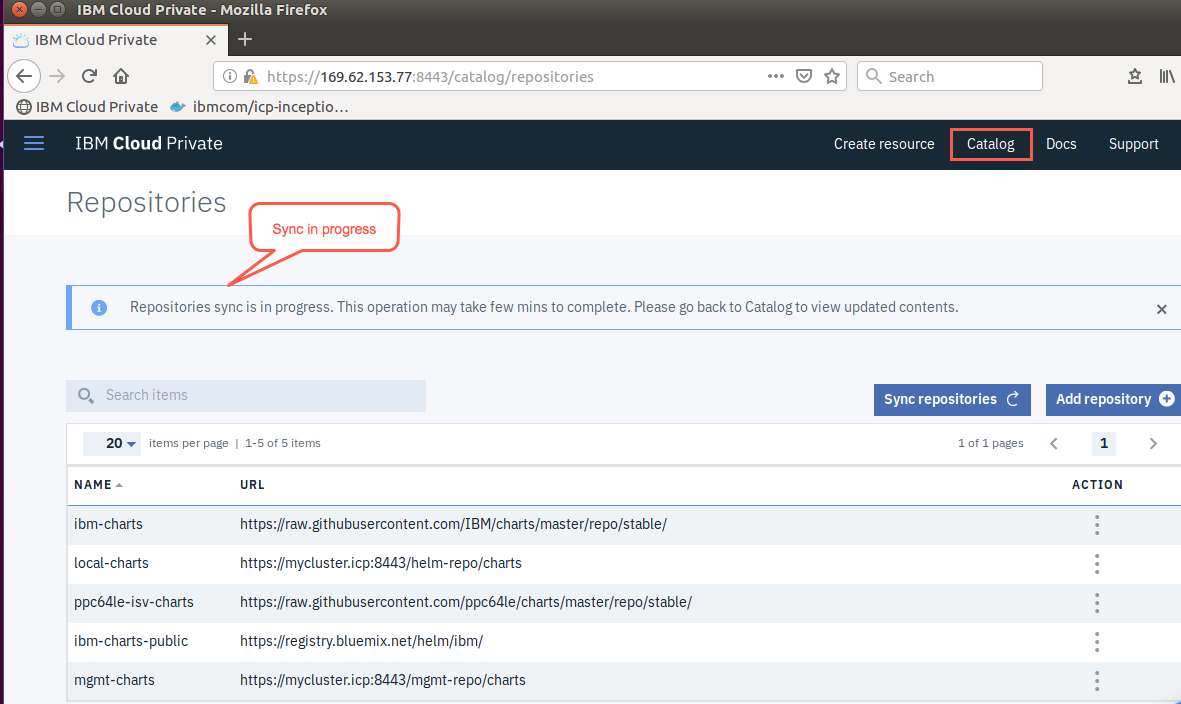Image resolution: width=1181 pixels, height=704 pixels.
Task: Focus the Firefox Search box
Action: [x=949, y=76]
